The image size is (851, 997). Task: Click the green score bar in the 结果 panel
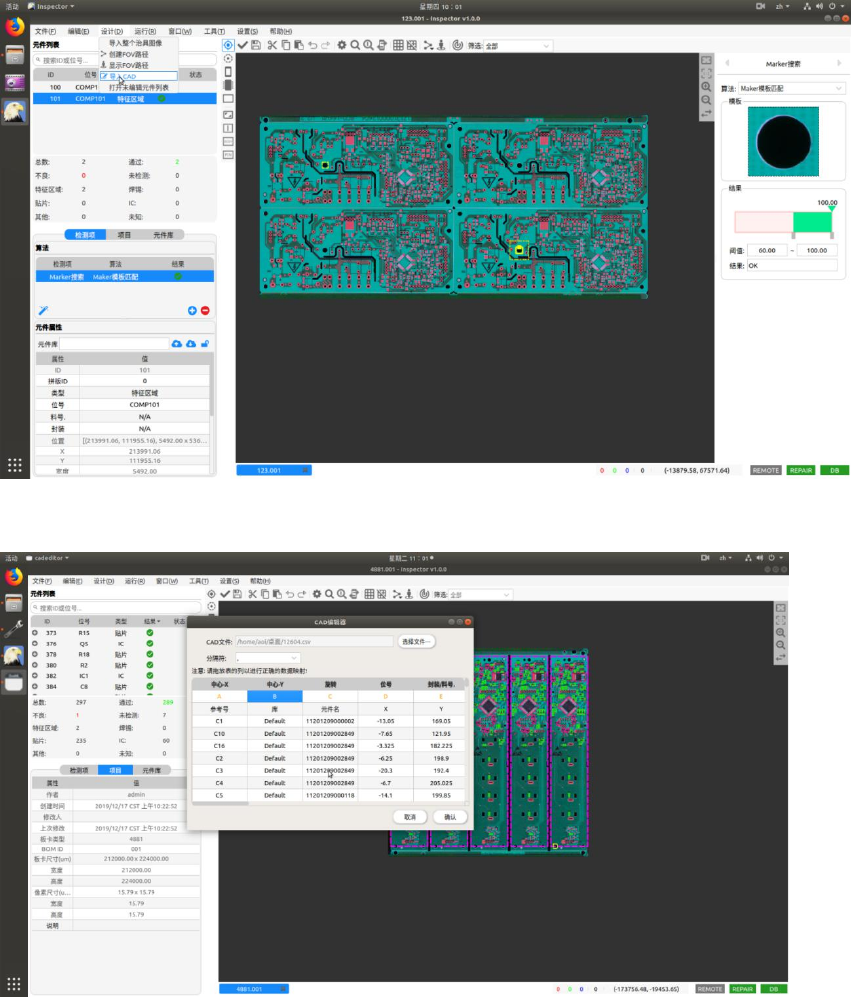click(812, 222)
